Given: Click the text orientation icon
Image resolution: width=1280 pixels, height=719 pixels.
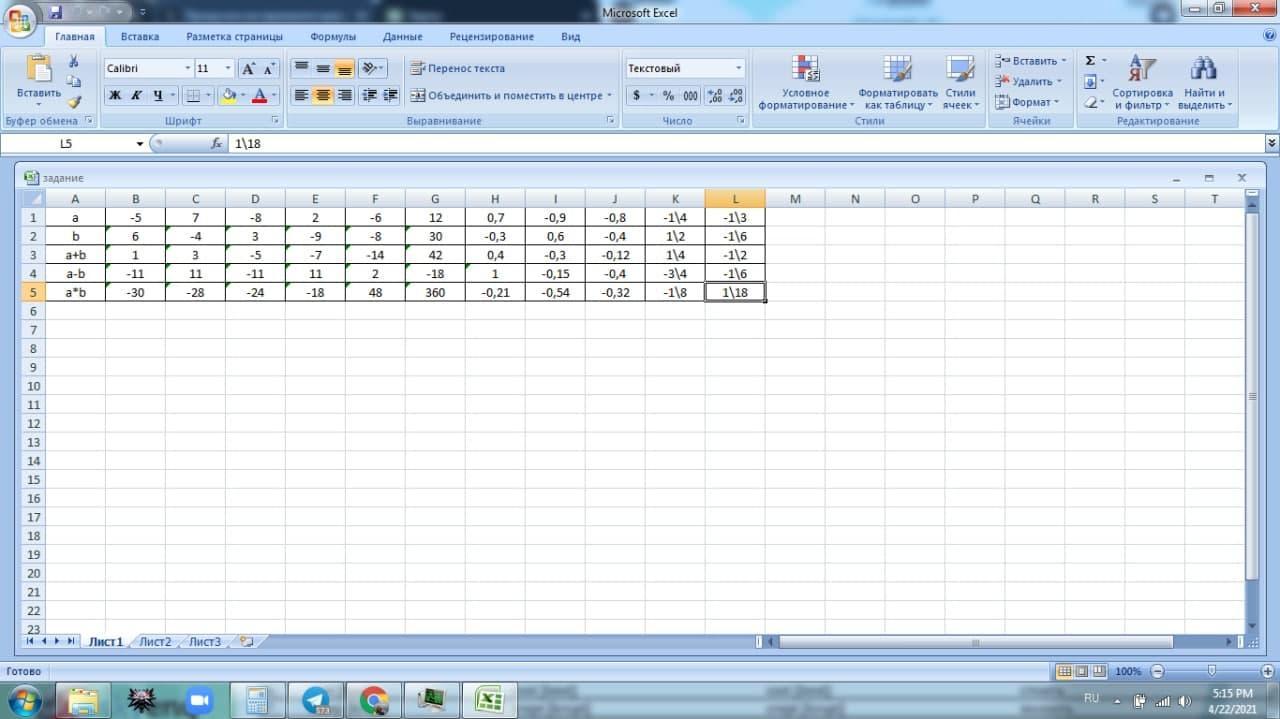Looking at the screenshot, I should [369, 69].
